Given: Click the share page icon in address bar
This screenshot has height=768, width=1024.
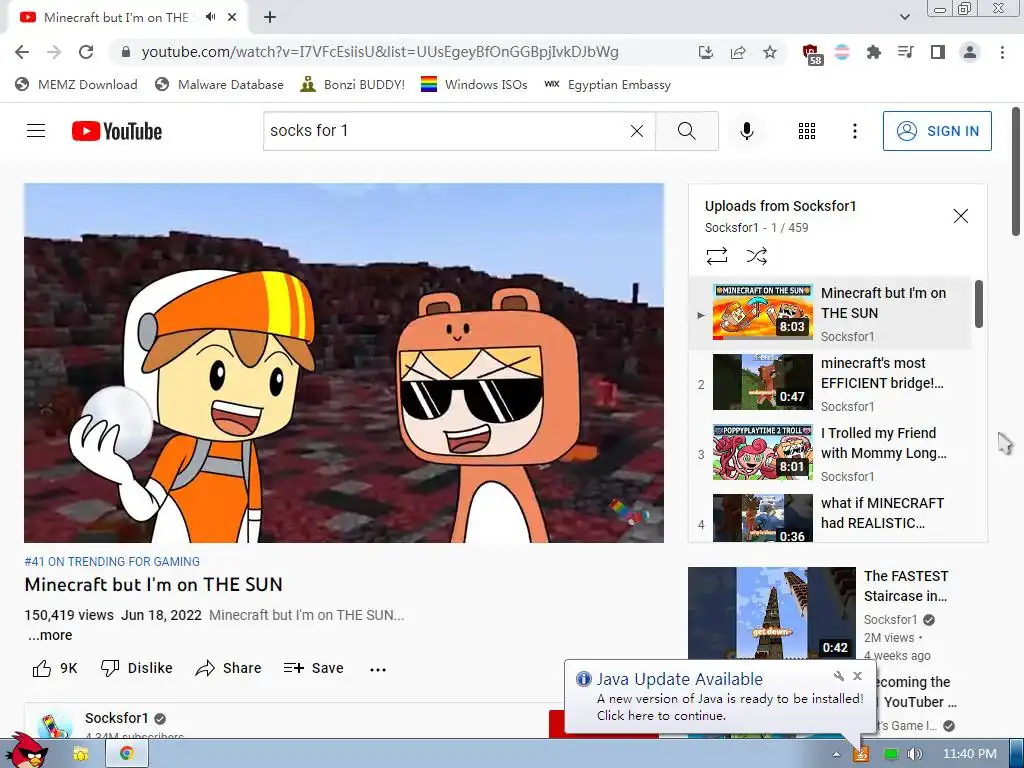Looking at the screenshot, I should 738,52.
